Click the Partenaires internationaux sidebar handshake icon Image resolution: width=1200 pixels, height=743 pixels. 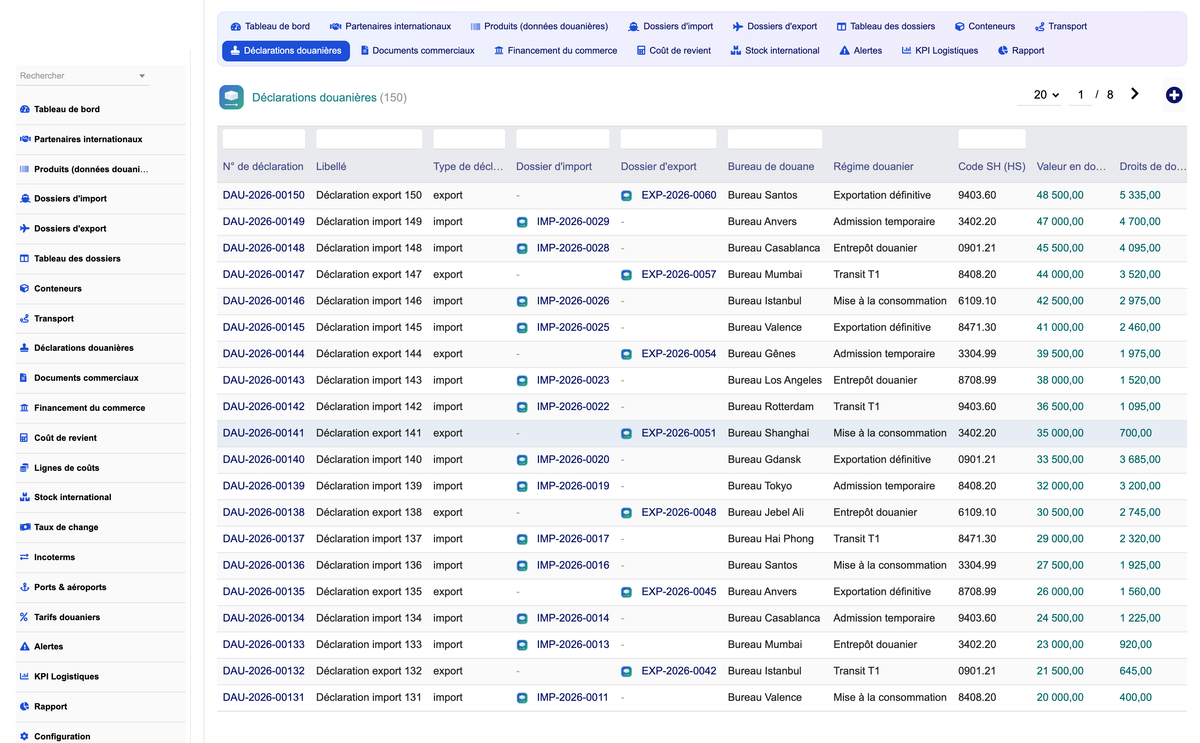click(x=25, y=139)
